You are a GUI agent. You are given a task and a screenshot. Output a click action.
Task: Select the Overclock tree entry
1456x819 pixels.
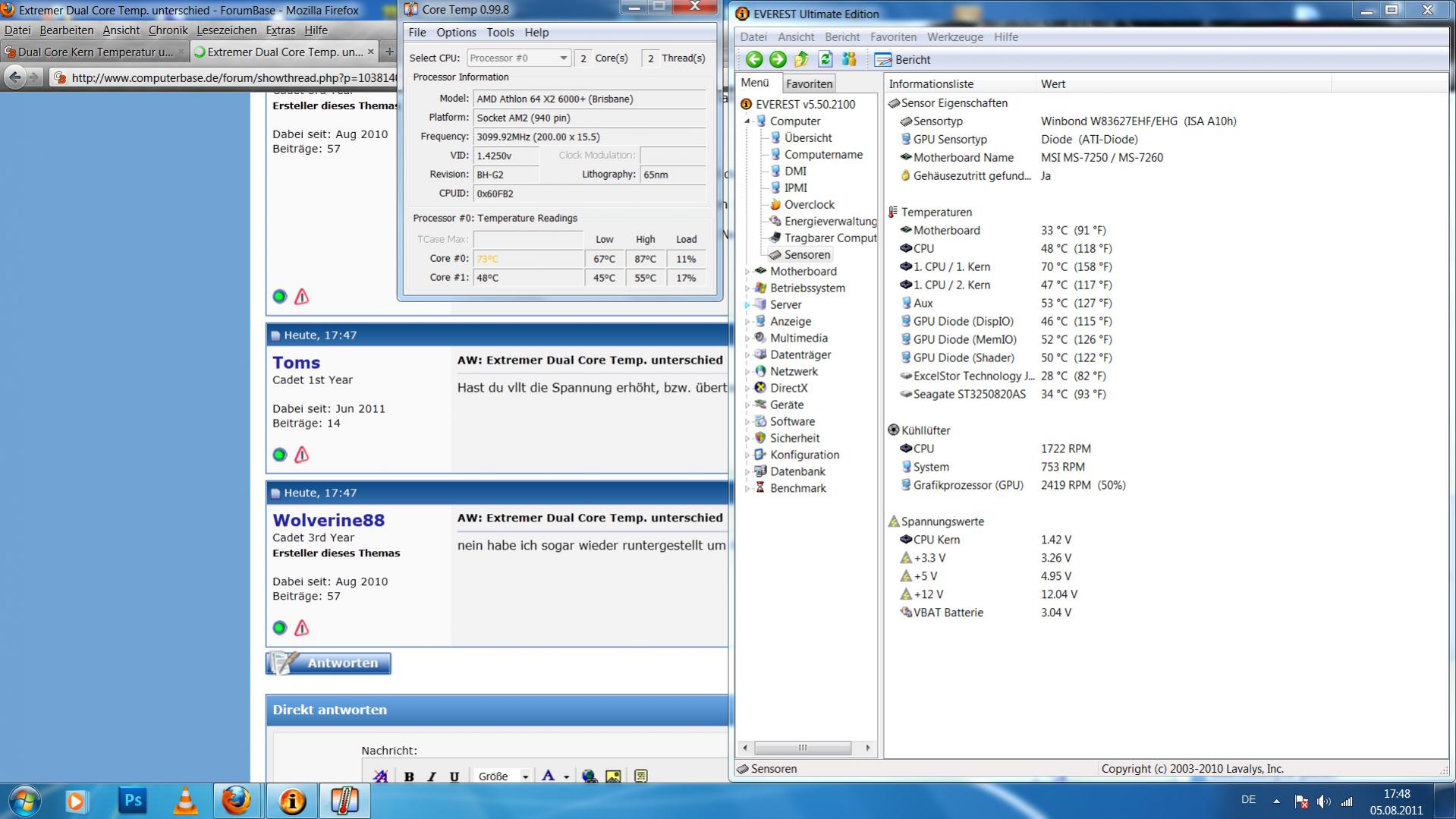coord(809,204)
